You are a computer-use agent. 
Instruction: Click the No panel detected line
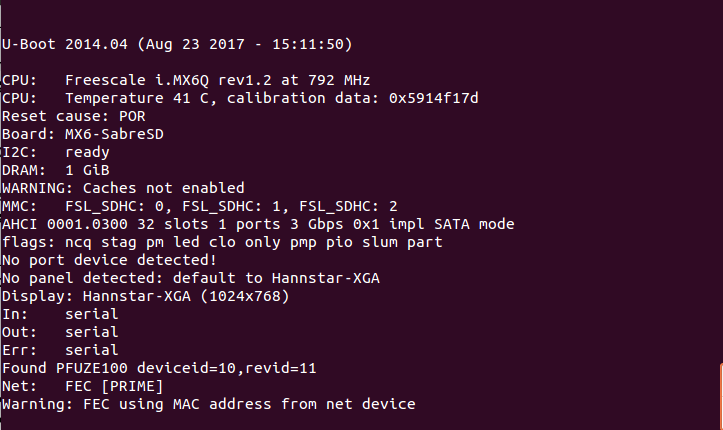pyautogui.click(x=188, y=277)
